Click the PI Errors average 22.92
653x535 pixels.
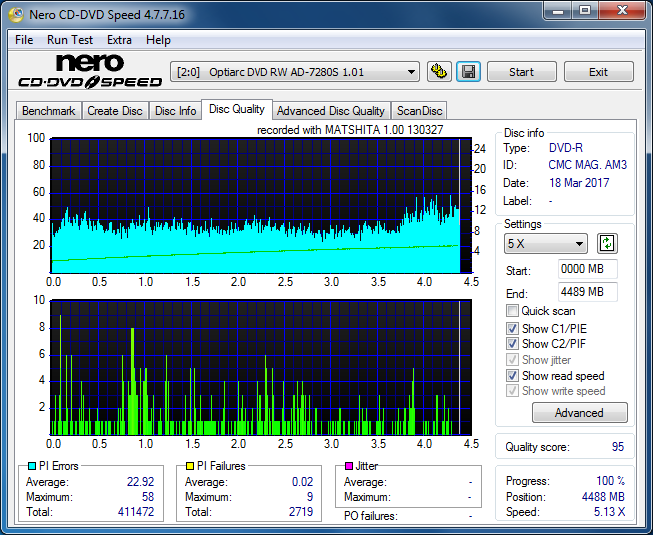coord(140,482)
